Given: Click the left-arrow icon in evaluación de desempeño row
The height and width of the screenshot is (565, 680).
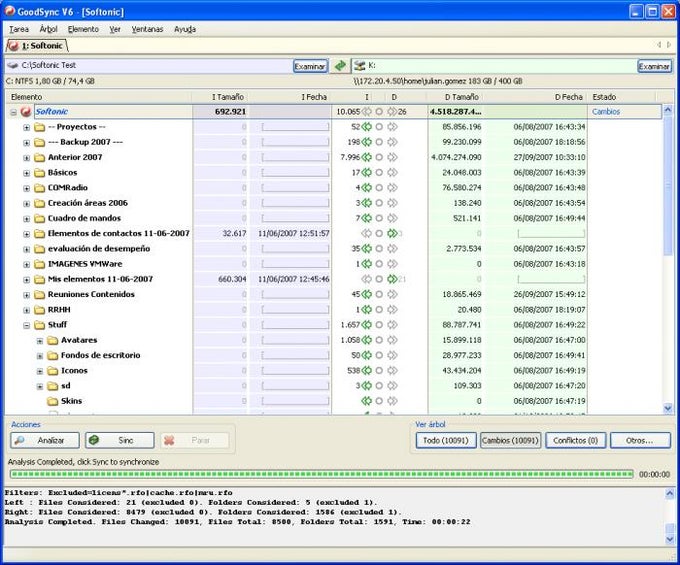Looking at the screenshot, I should click(x=367, y=249).
